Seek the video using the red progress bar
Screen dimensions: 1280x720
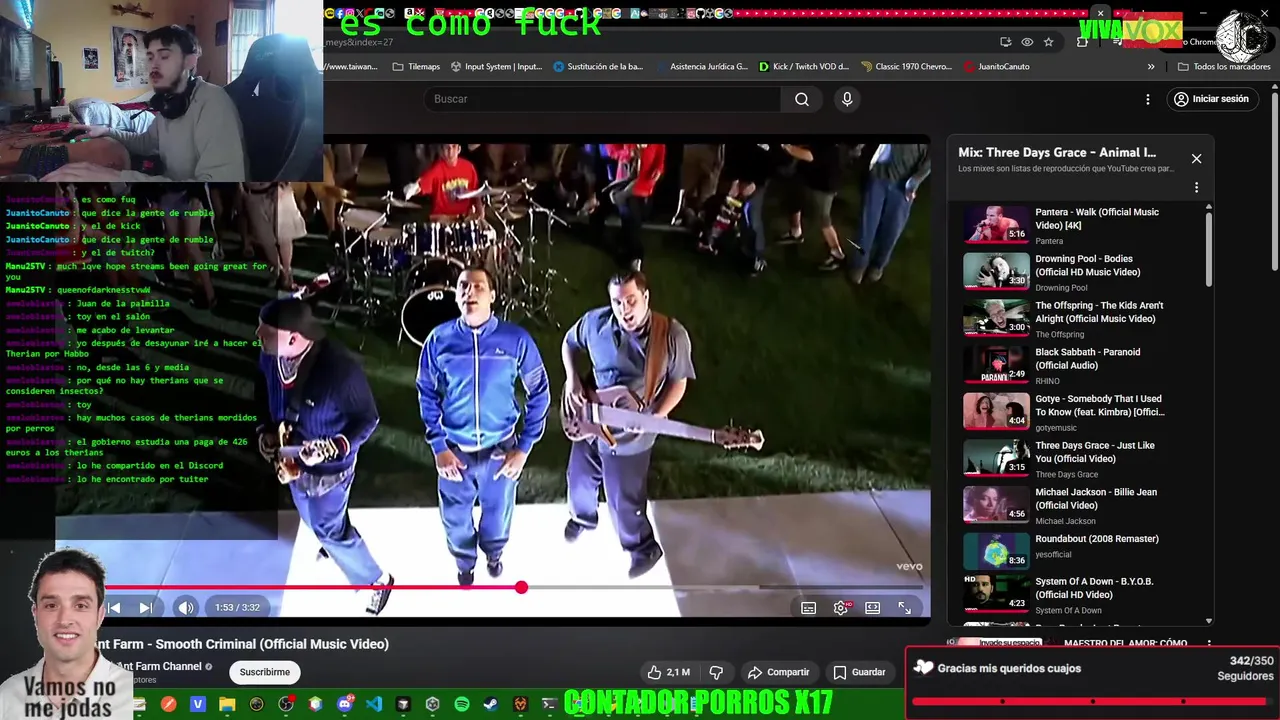[x=512, y=587]
